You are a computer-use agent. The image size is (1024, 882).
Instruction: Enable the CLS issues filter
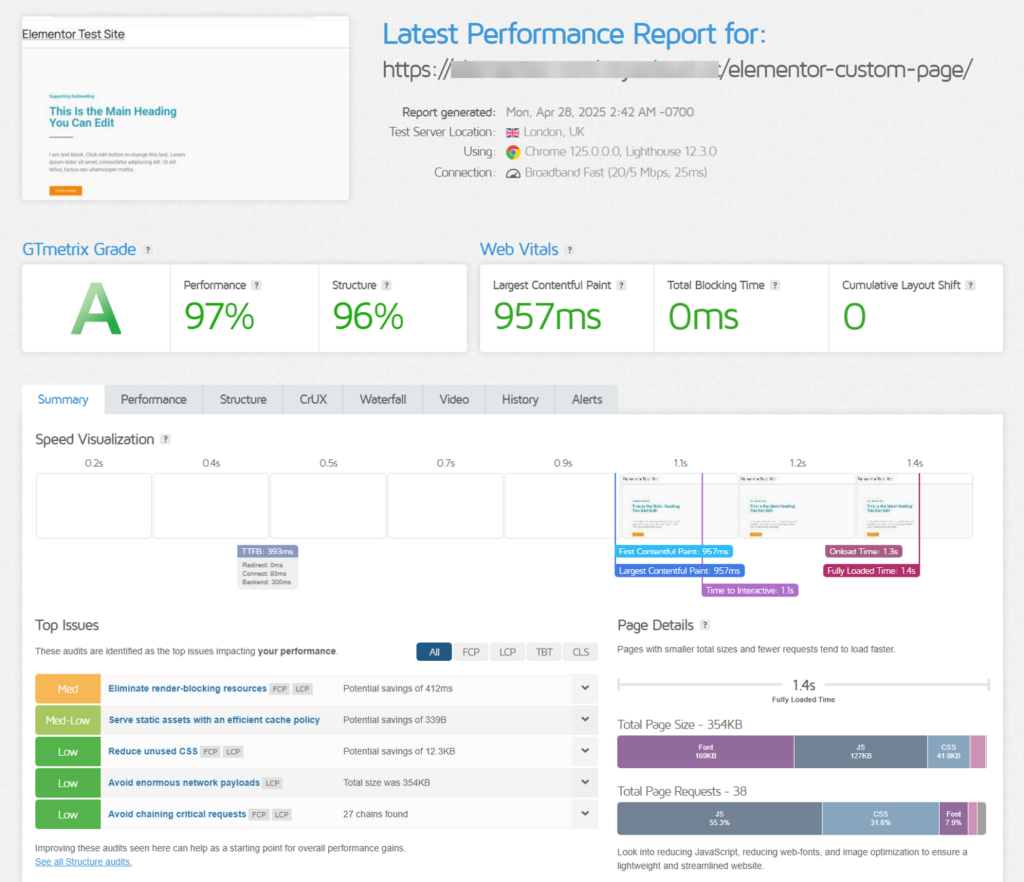coord(580,651)
